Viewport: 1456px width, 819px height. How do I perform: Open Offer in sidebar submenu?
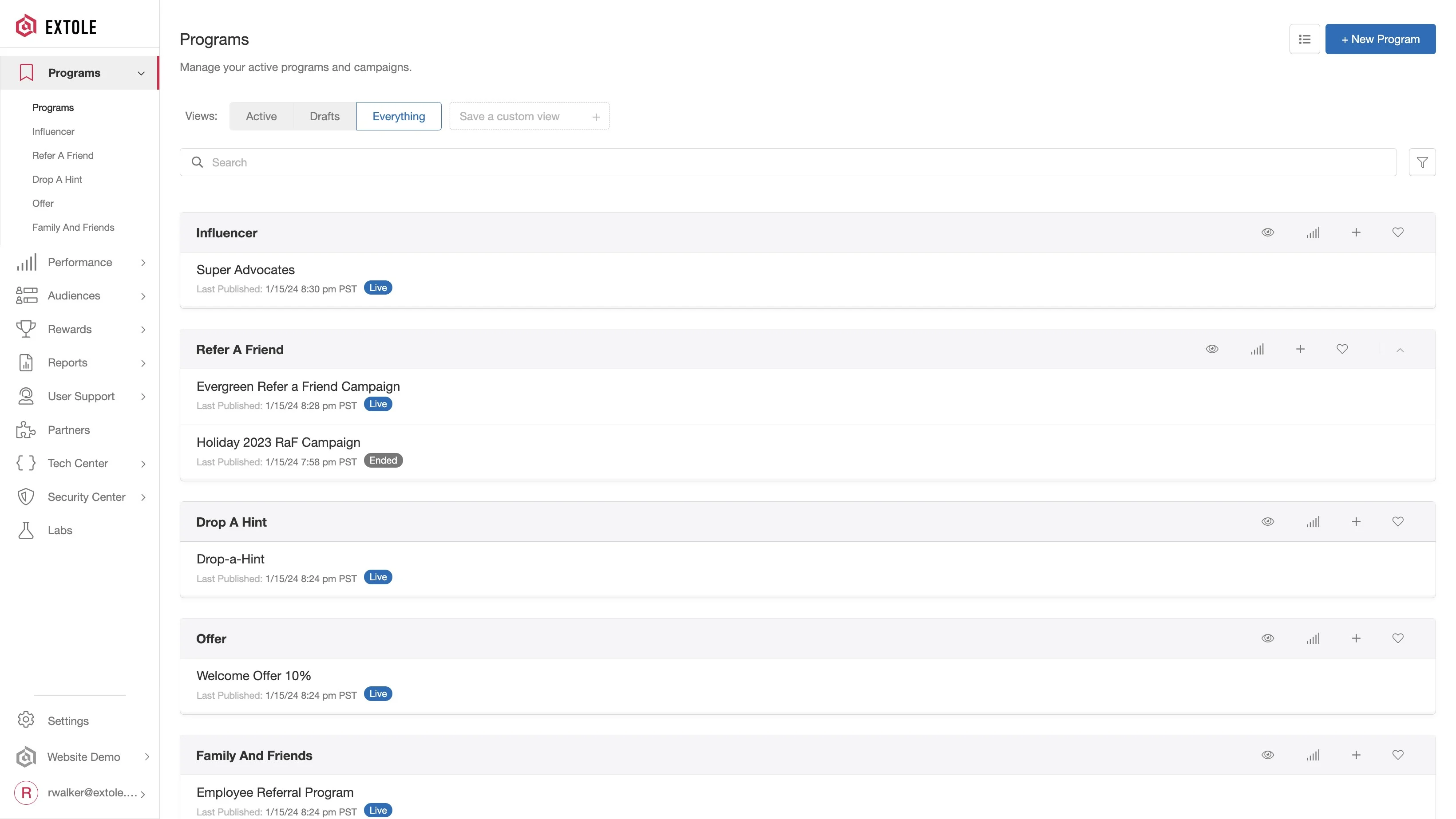coord(43,203)
